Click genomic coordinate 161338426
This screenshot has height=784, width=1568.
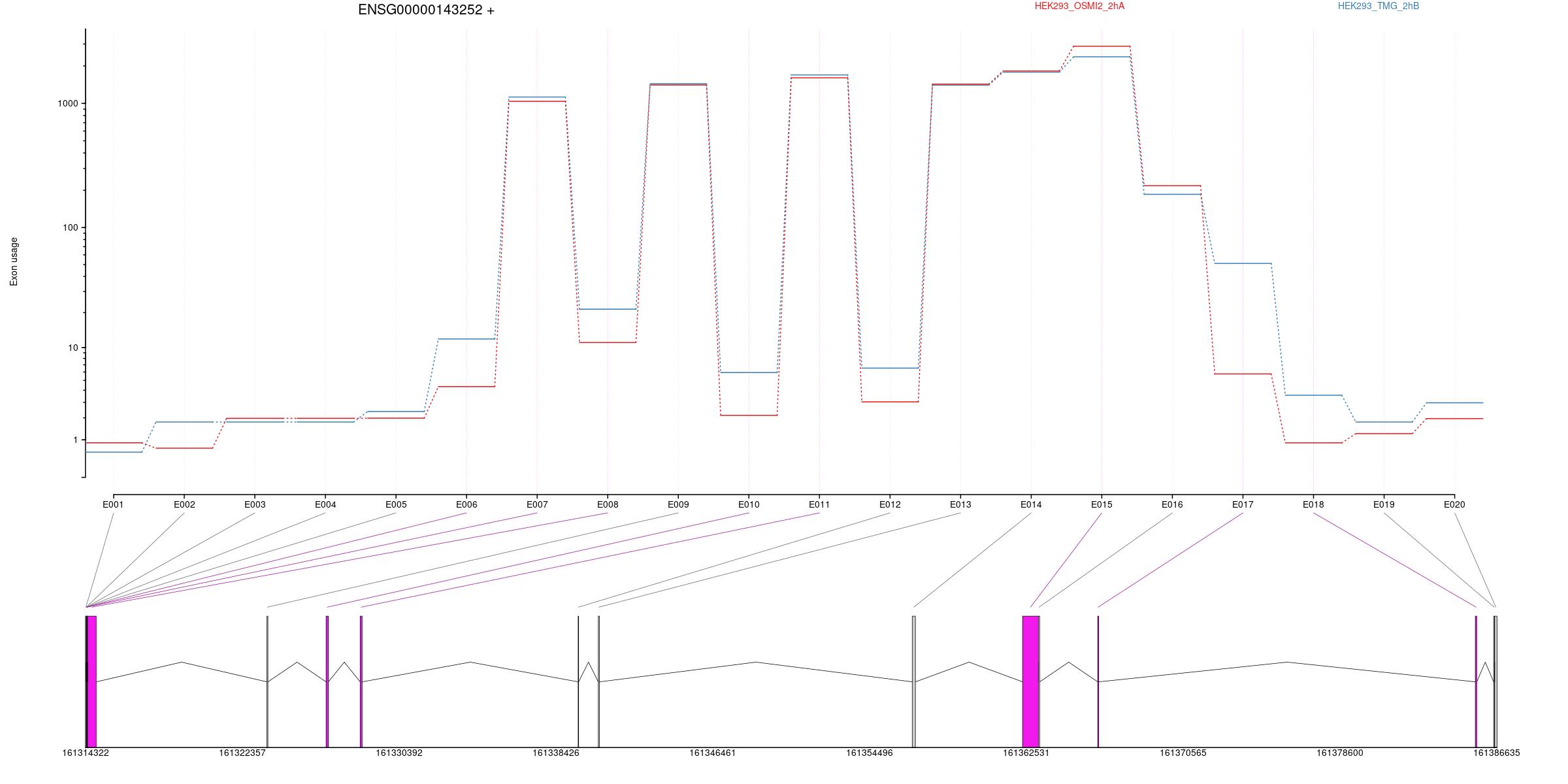pos(556,753)
